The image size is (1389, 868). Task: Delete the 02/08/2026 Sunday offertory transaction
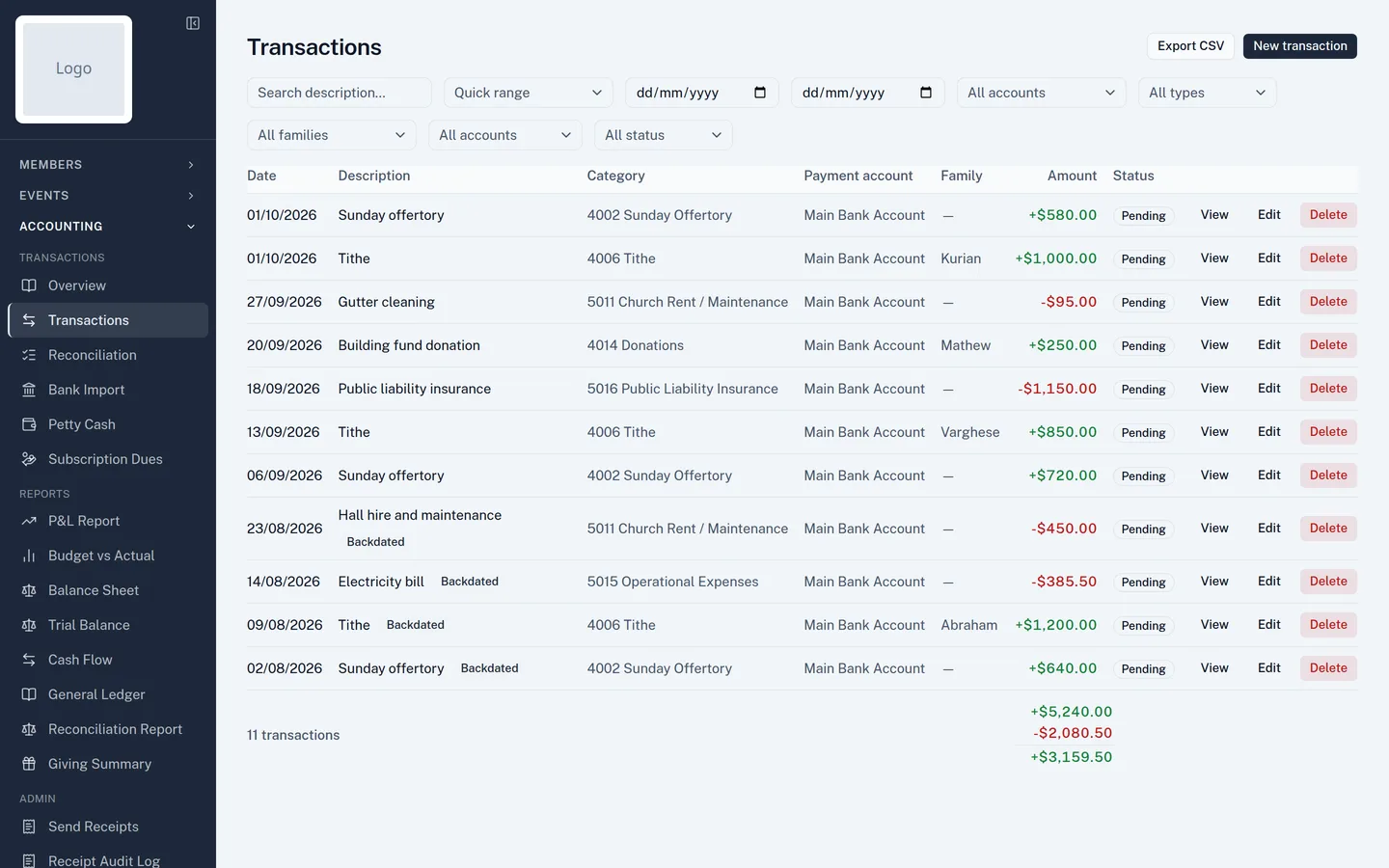(1328, 668)
